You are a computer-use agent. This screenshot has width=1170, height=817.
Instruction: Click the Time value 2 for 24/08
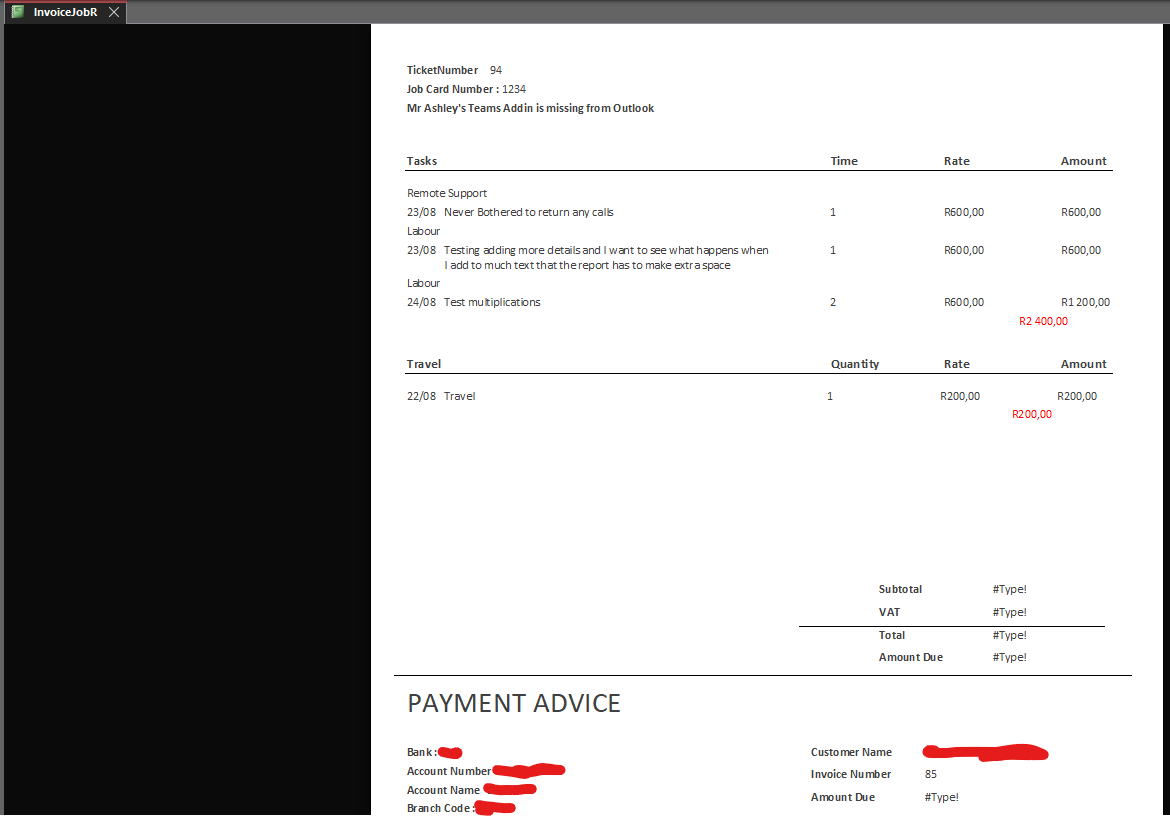833,302
